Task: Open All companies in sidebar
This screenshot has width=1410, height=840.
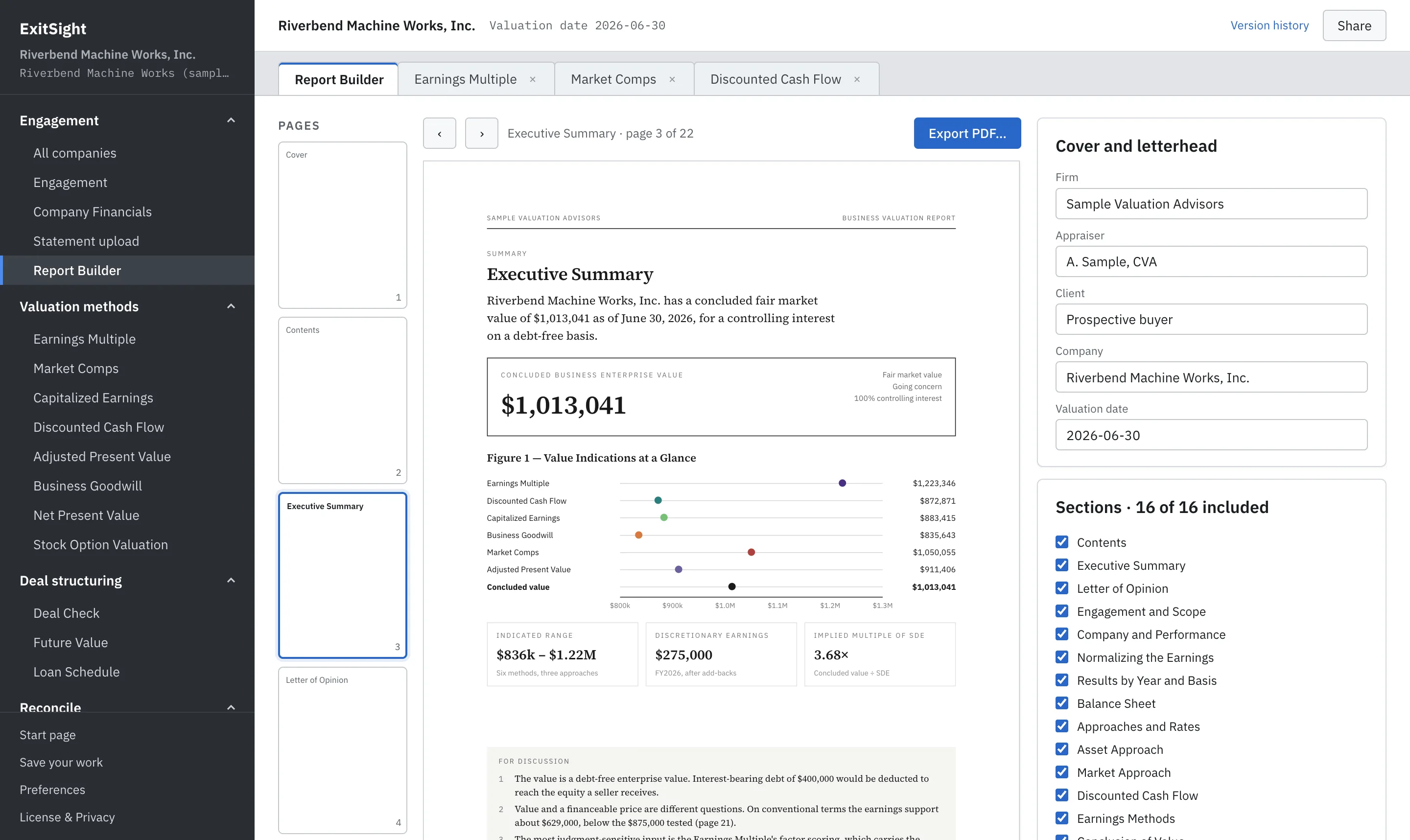Action: (127, 153)
